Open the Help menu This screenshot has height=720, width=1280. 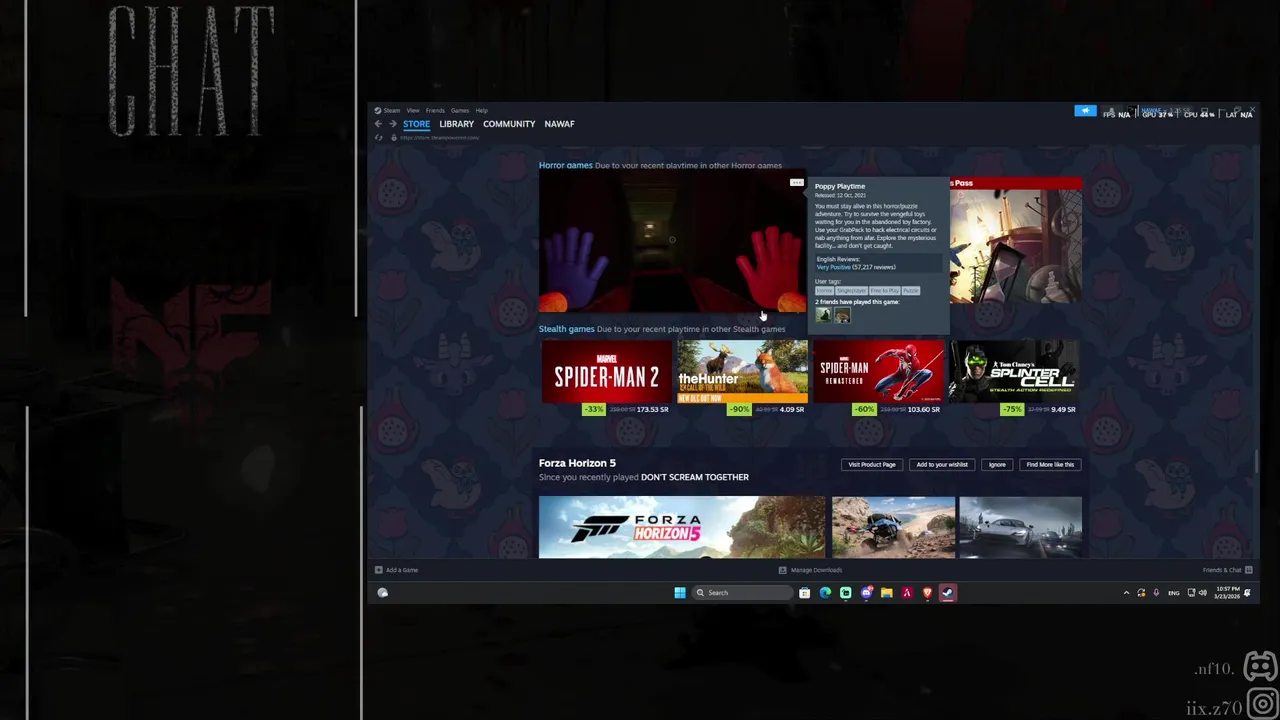click(x=482, y=110)
